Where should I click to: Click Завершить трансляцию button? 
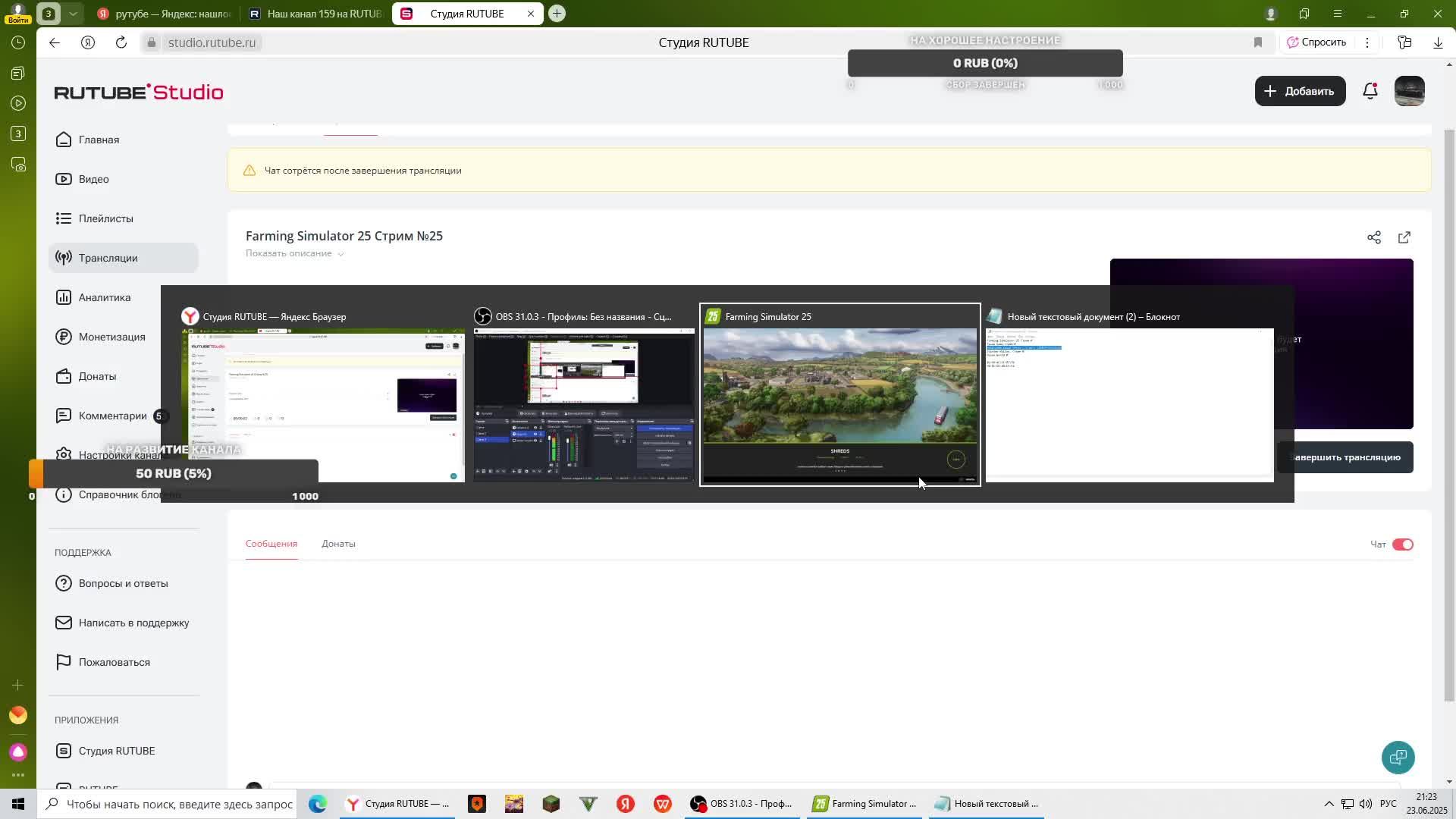pos(1345,457)
